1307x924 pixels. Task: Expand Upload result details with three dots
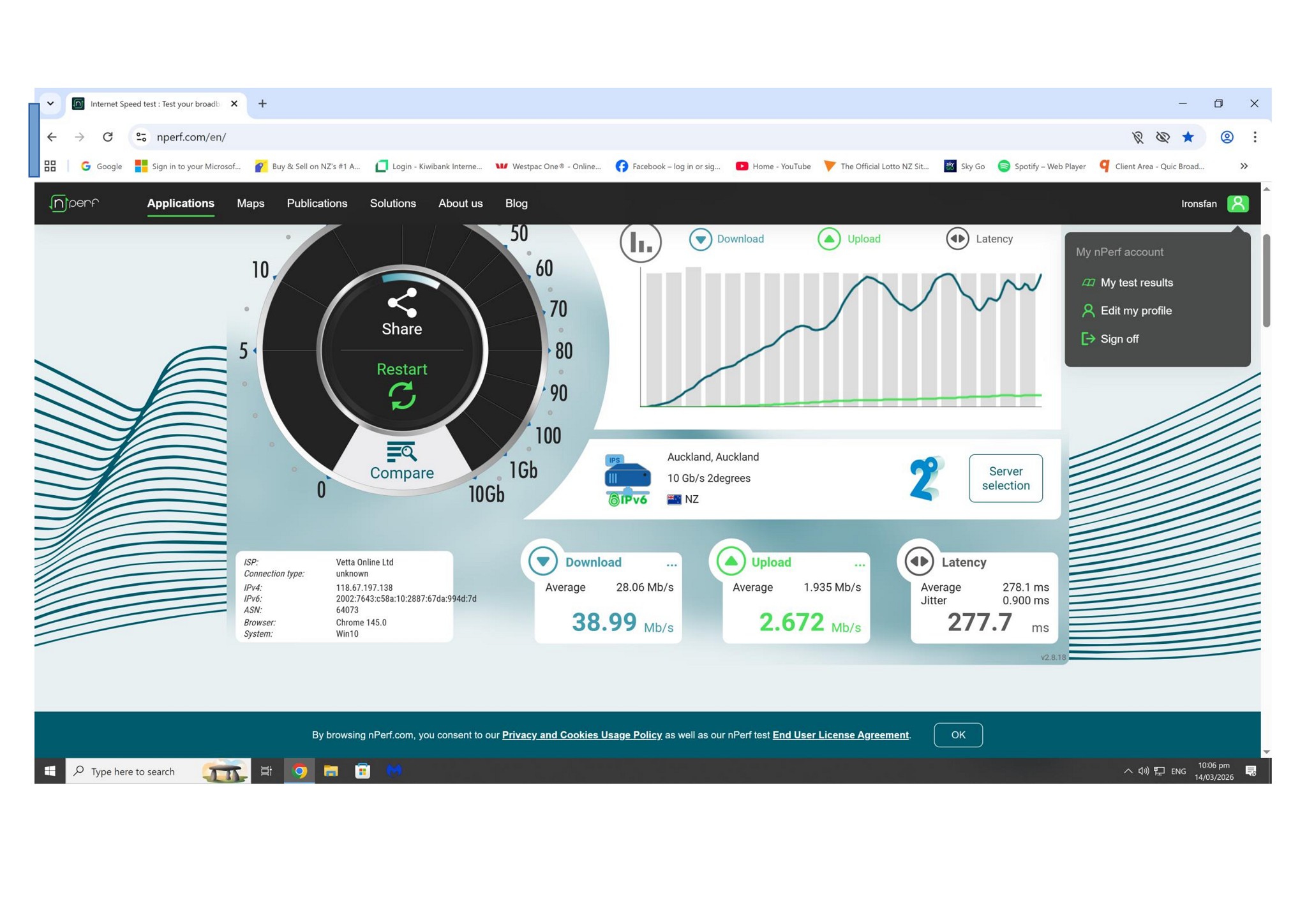click(860, 565)
